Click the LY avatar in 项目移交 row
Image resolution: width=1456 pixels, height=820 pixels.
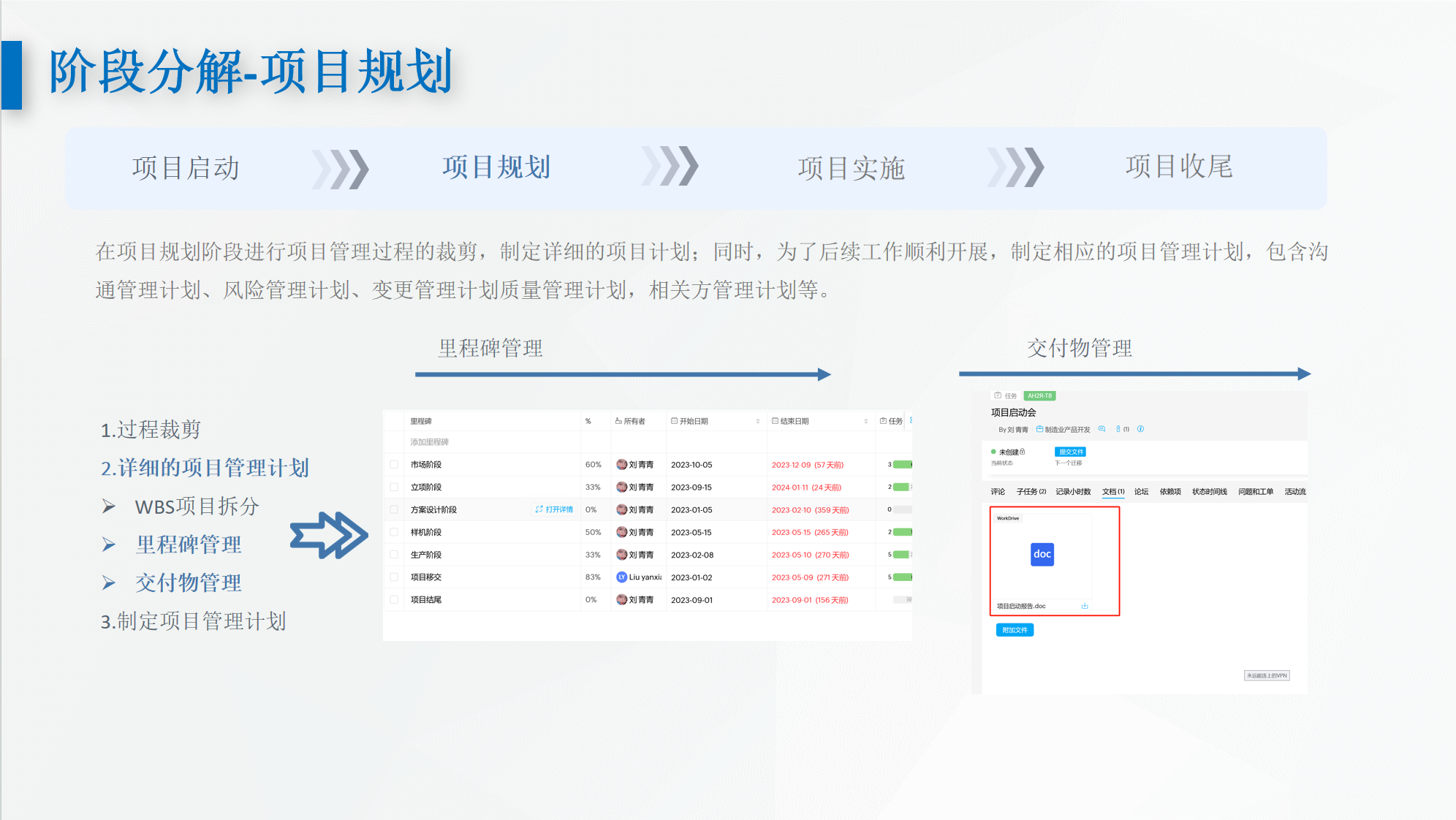[621, 577]
